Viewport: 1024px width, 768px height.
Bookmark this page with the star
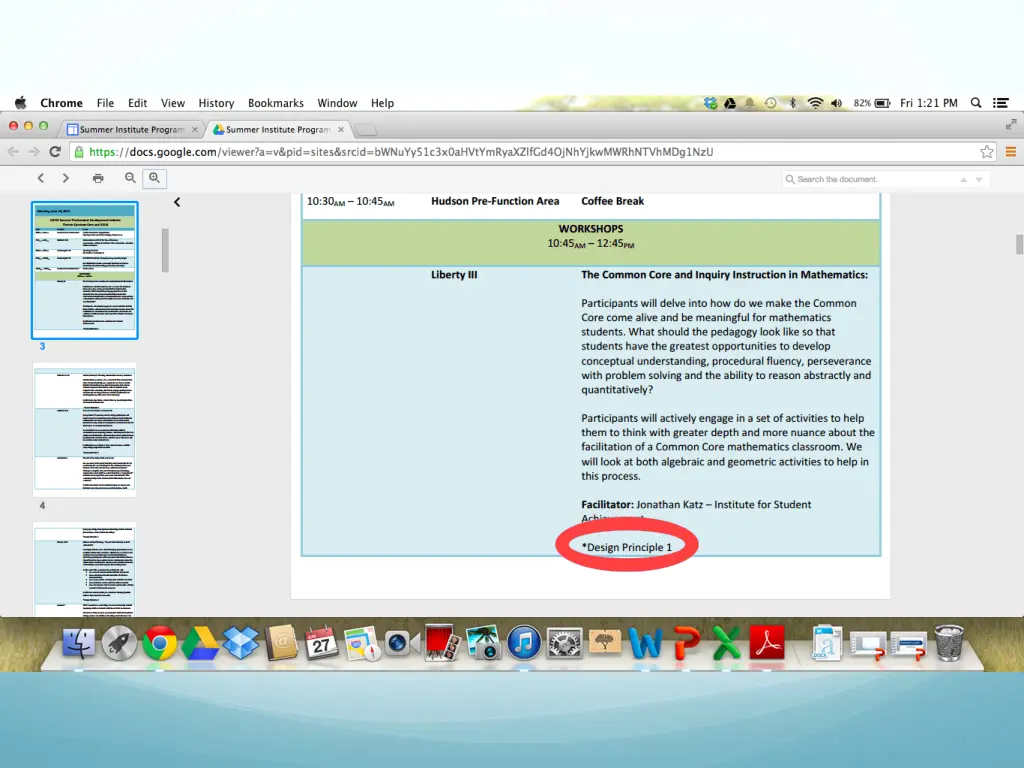[986, 152]
